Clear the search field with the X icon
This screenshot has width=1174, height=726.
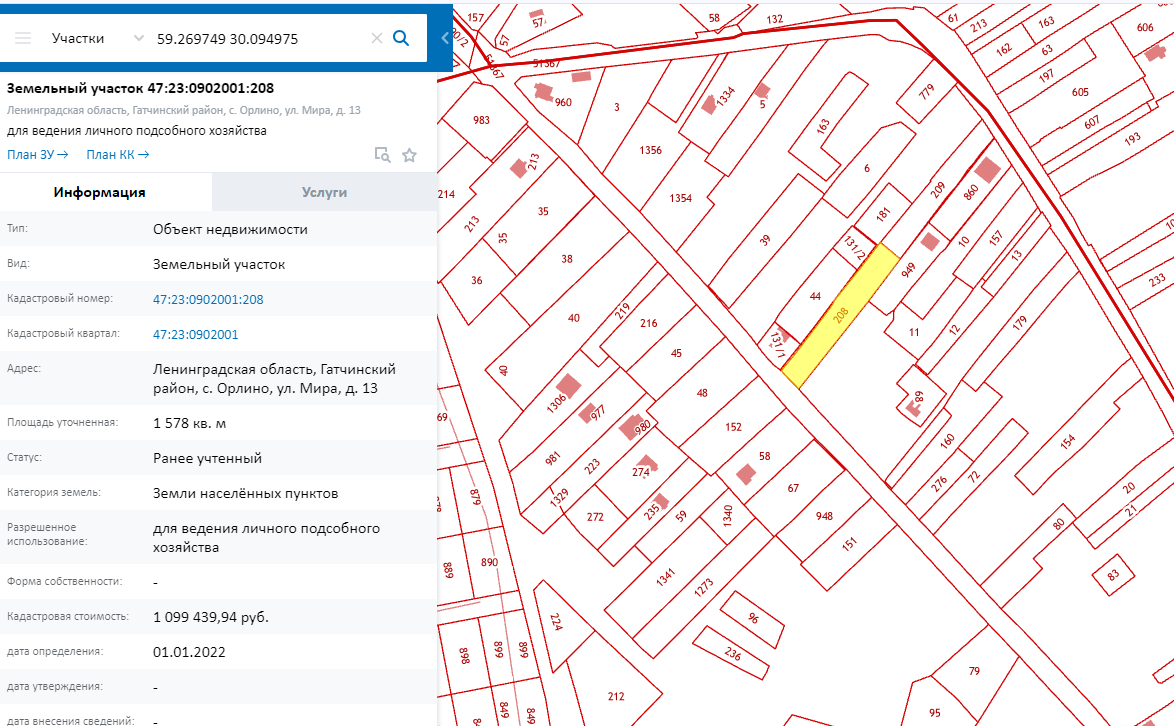coord(377,38)
